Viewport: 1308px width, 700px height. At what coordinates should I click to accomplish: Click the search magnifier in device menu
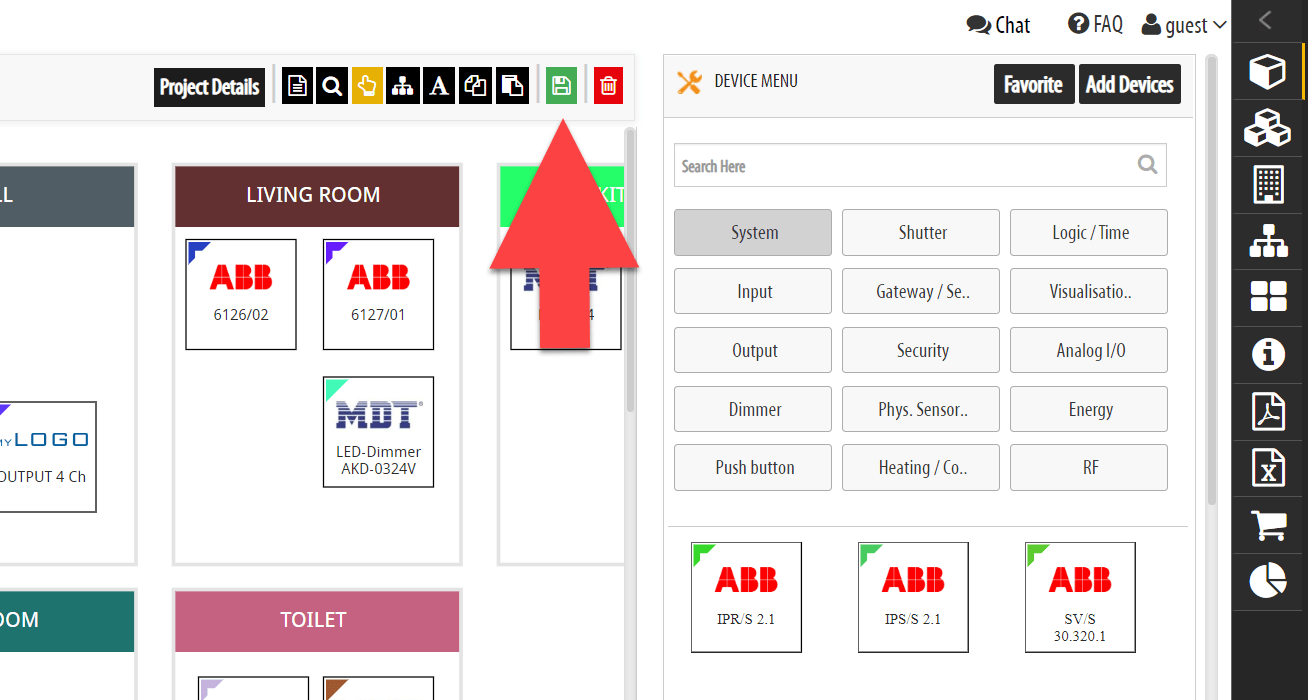(1148, 165)
